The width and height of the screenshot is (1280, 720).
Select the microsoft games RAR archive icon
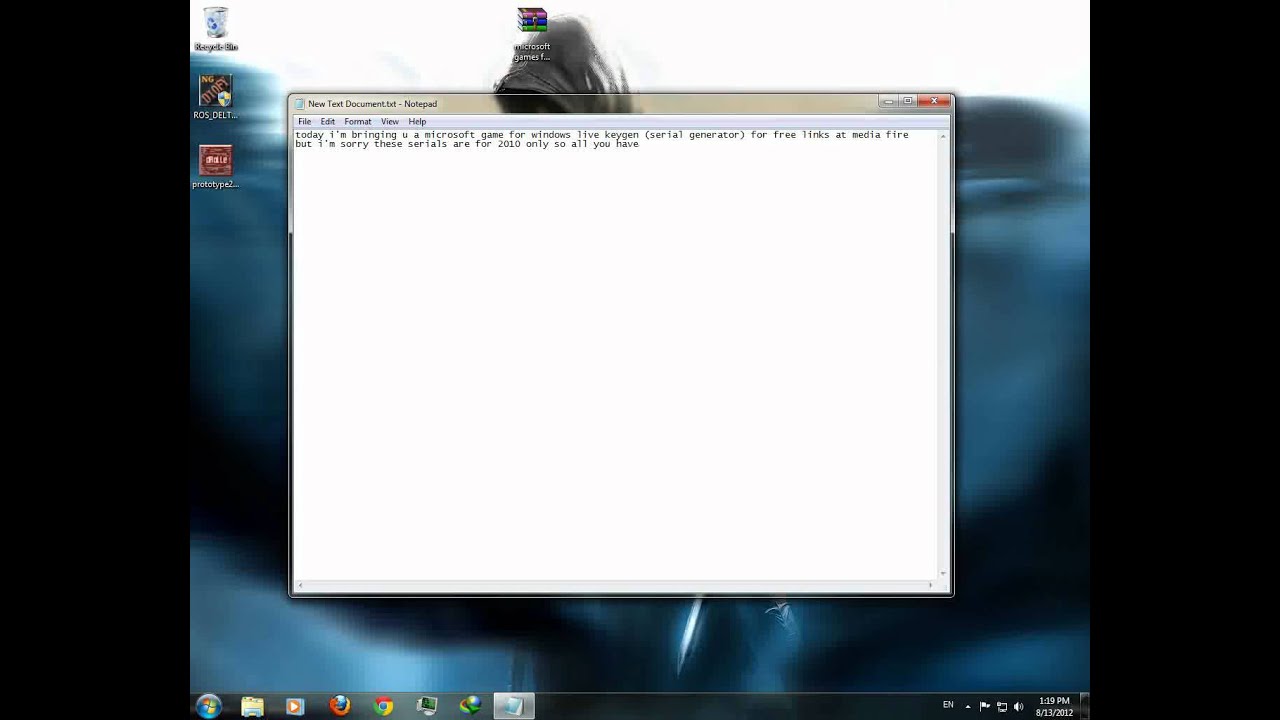point(532,34)
